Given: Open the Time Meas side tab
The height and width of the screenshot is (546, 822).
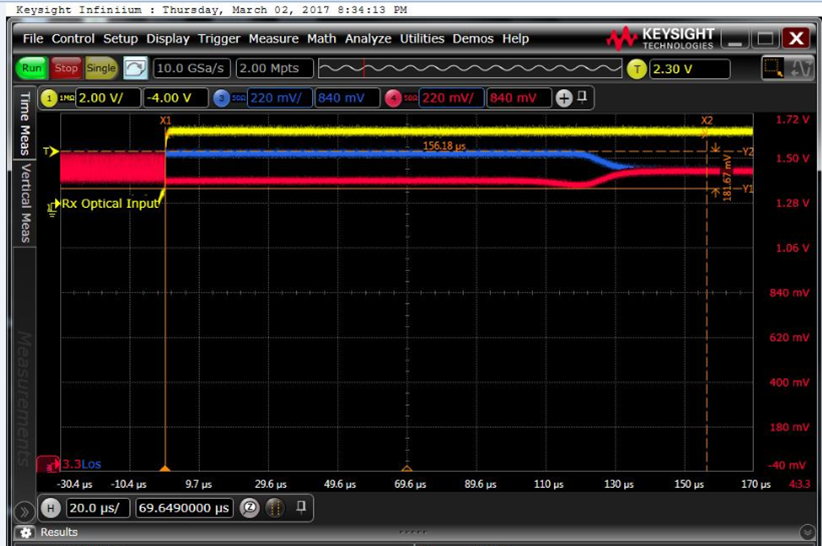Looking at the screenshot, I should pos(25,123).
